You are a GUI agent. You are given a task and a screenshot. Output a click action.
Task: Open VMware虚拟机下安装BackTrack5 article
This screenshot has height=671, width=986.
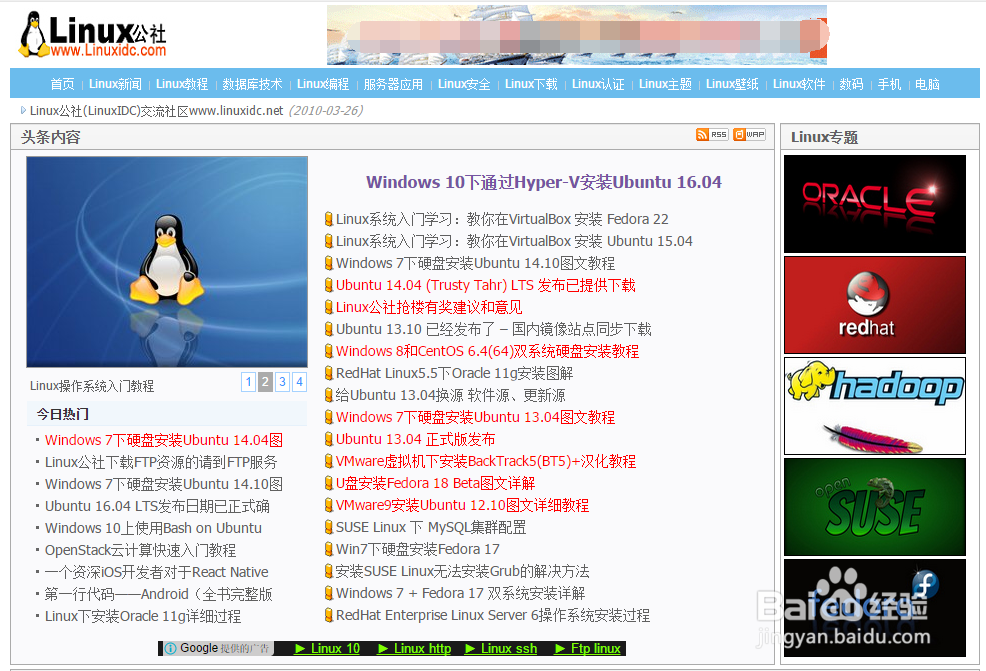pos(486,461)
